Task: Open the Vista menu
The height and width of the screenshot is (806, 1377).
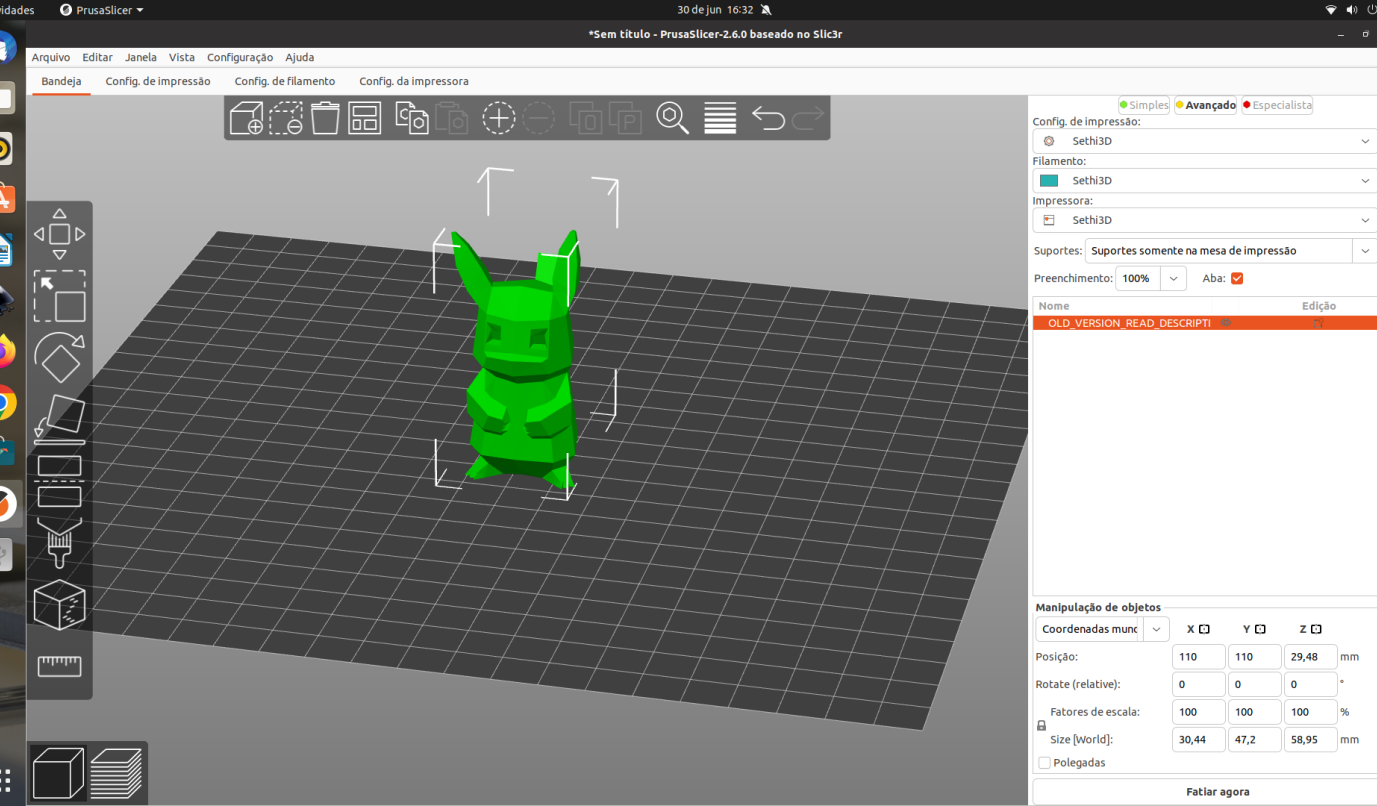Action: [x=182, y=58]
